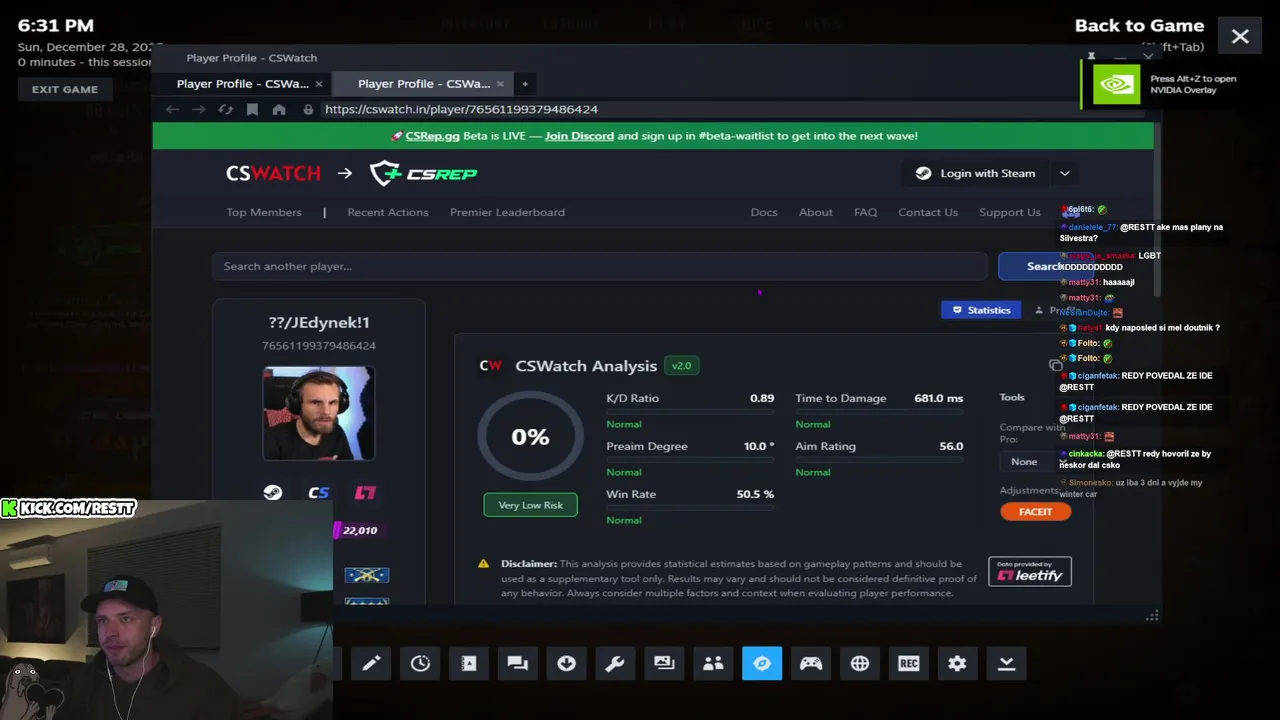Click the browser URL address bar
Image resolution: width=1280 pixels, height=720 pixels.
coord(460,109)
